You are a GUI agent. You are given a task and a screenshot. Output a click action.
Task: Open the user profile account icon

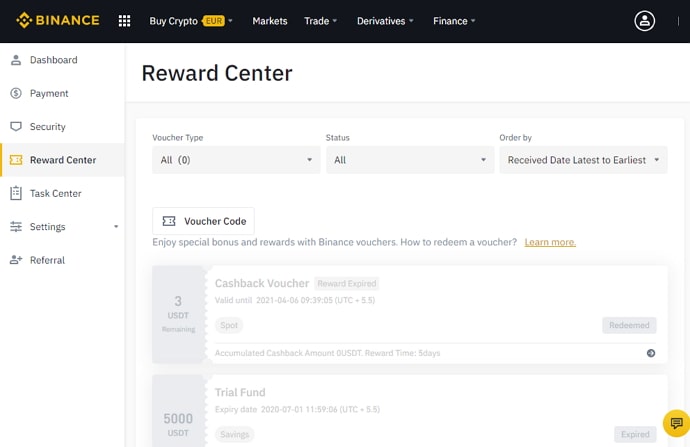click(x=644, y=21)
